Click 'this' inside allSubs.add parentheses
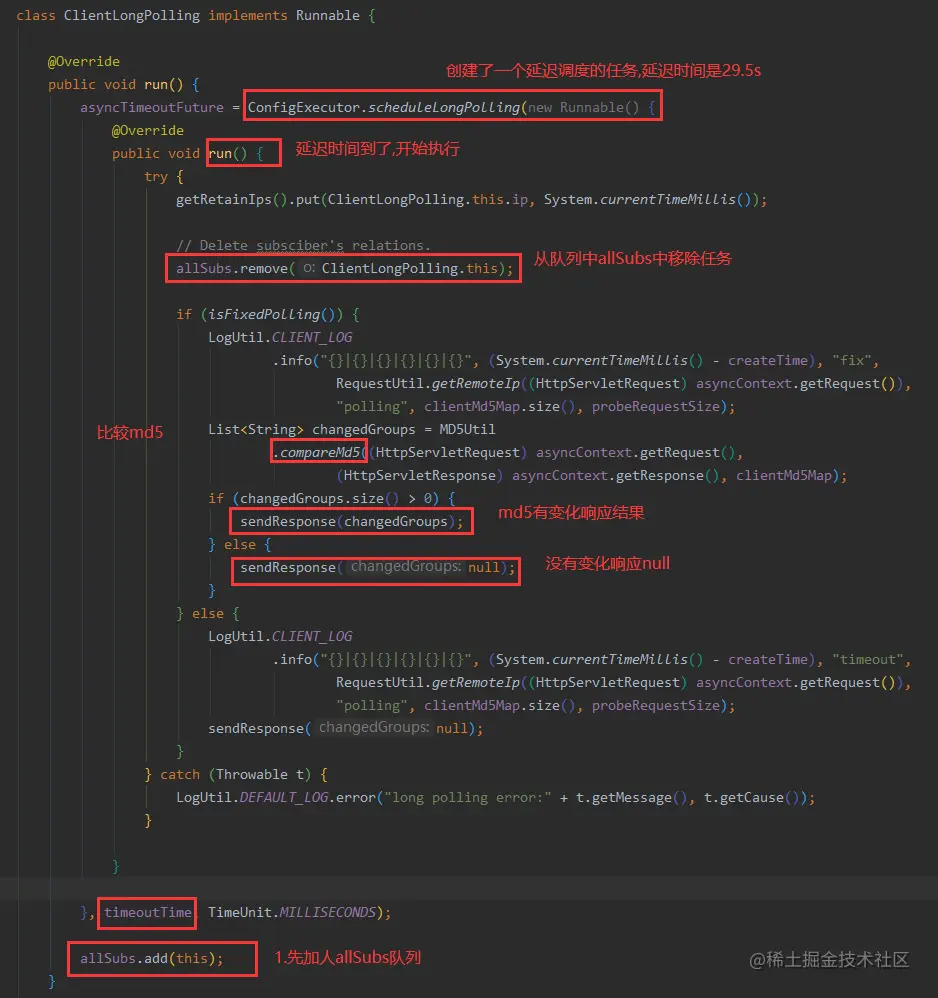 click(192, 959)
